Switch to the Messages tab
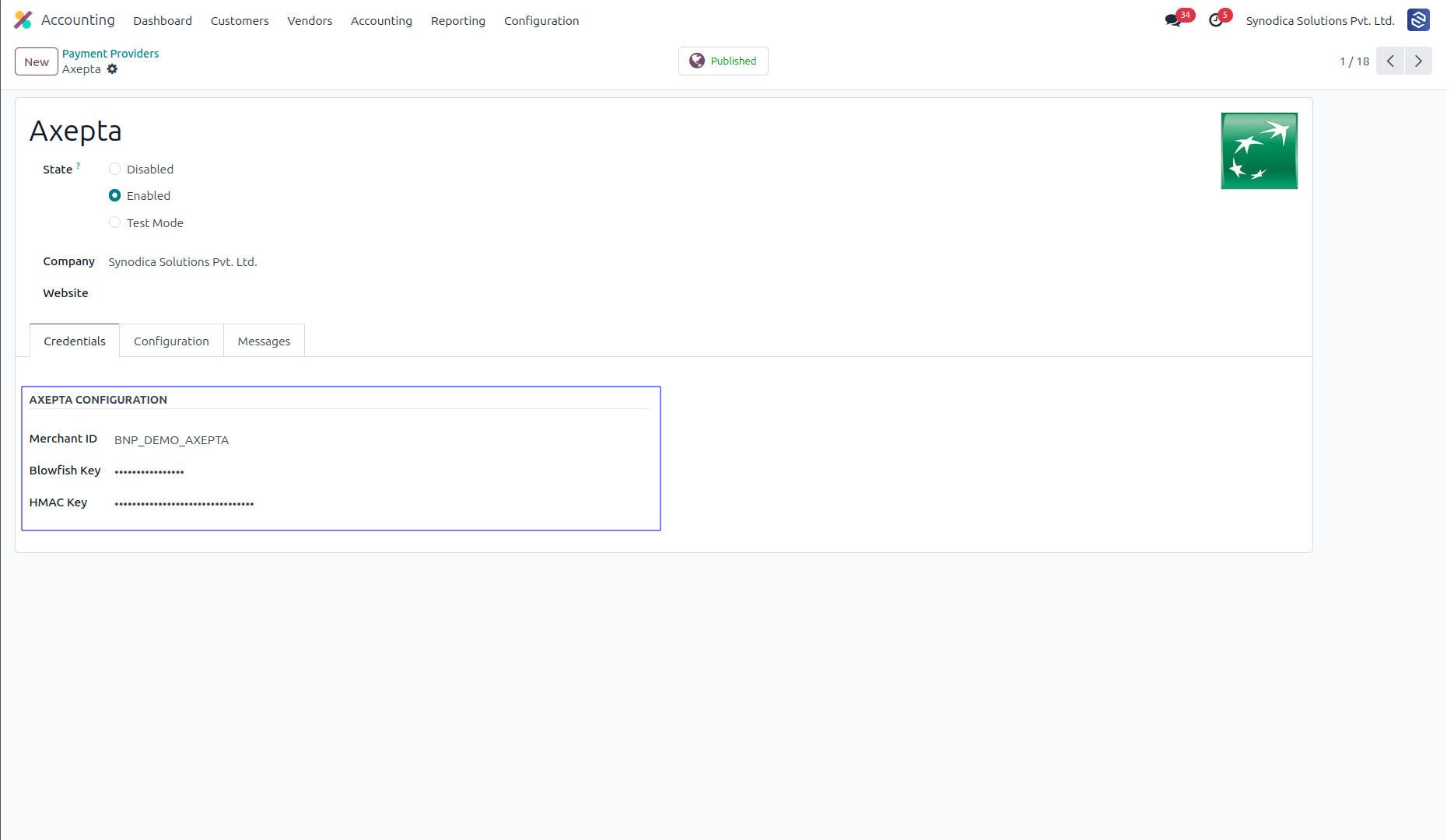The height and width of the screenshot is (840, 1454). tap(264, 341)
